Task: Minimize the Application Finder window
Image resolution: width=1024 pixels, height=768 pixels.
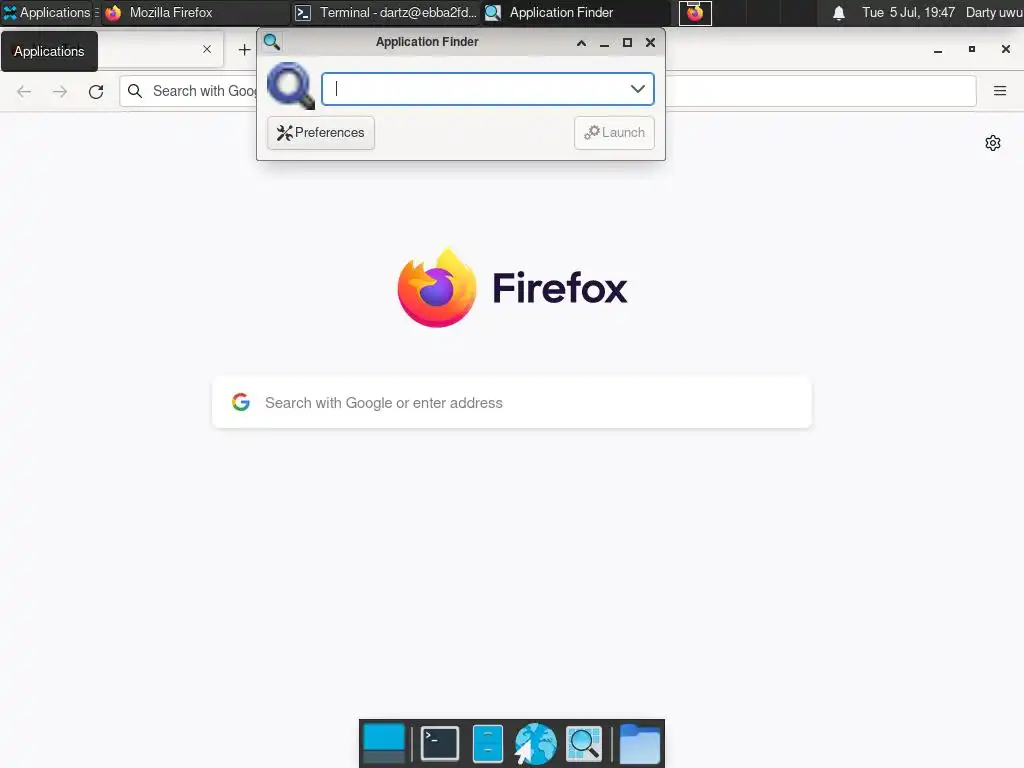Action: pyautogui.click(x=604, y=43)
